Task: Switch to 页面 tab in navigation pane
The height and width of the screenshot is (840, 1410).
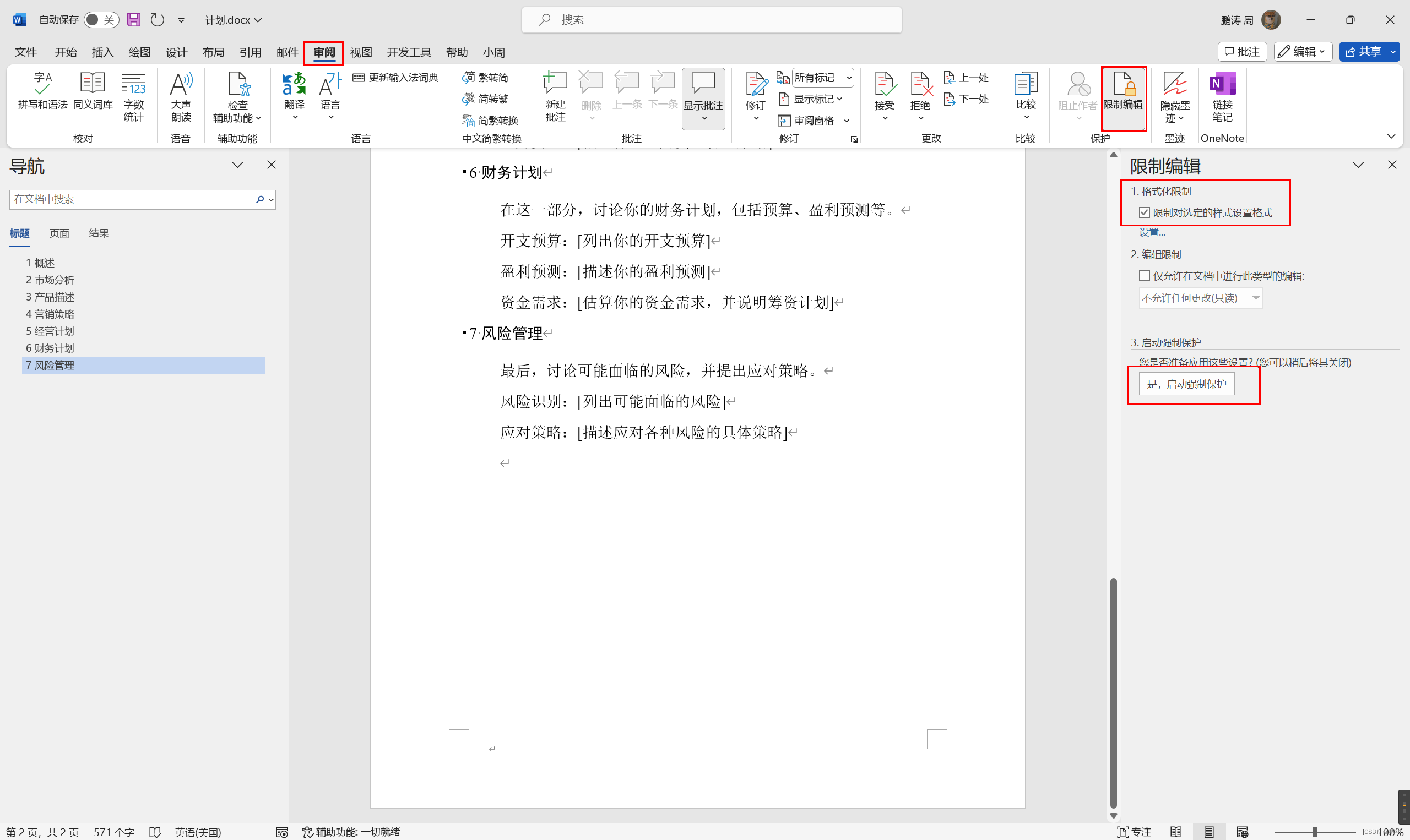Action: (x=59, y=233)
